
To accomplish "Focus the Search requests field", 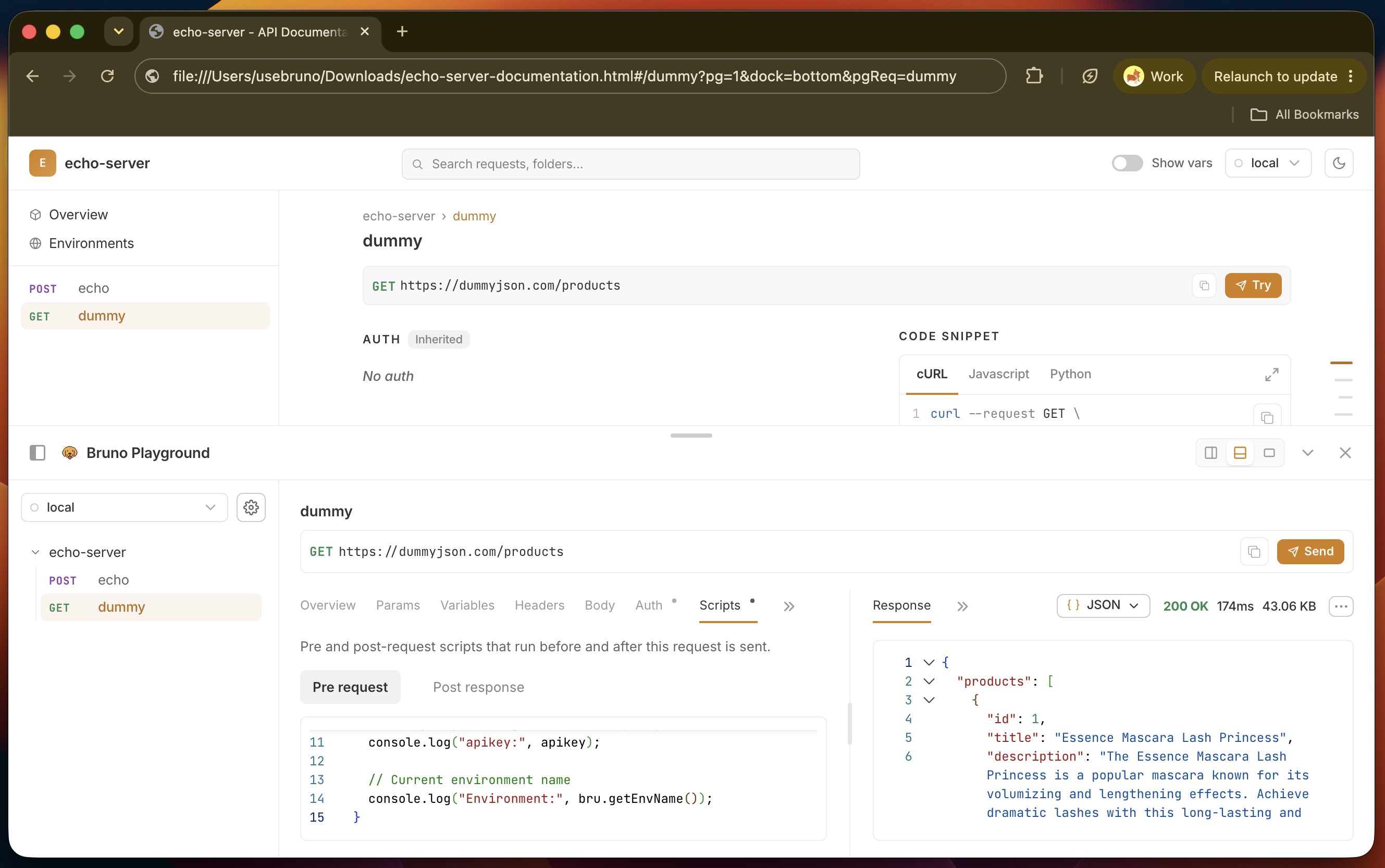I will coord(630,164).
